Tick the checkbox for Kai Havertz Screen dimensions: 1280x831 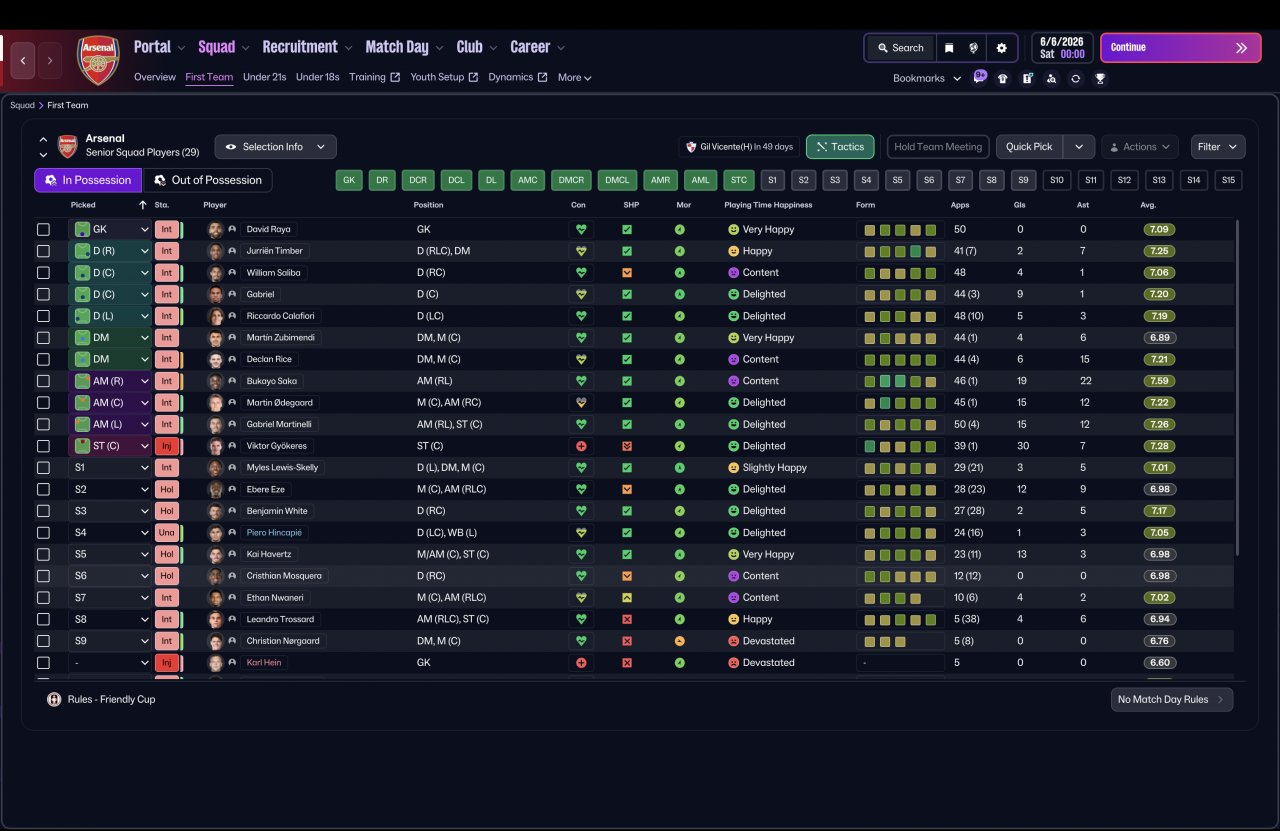(x=43, y=554)
